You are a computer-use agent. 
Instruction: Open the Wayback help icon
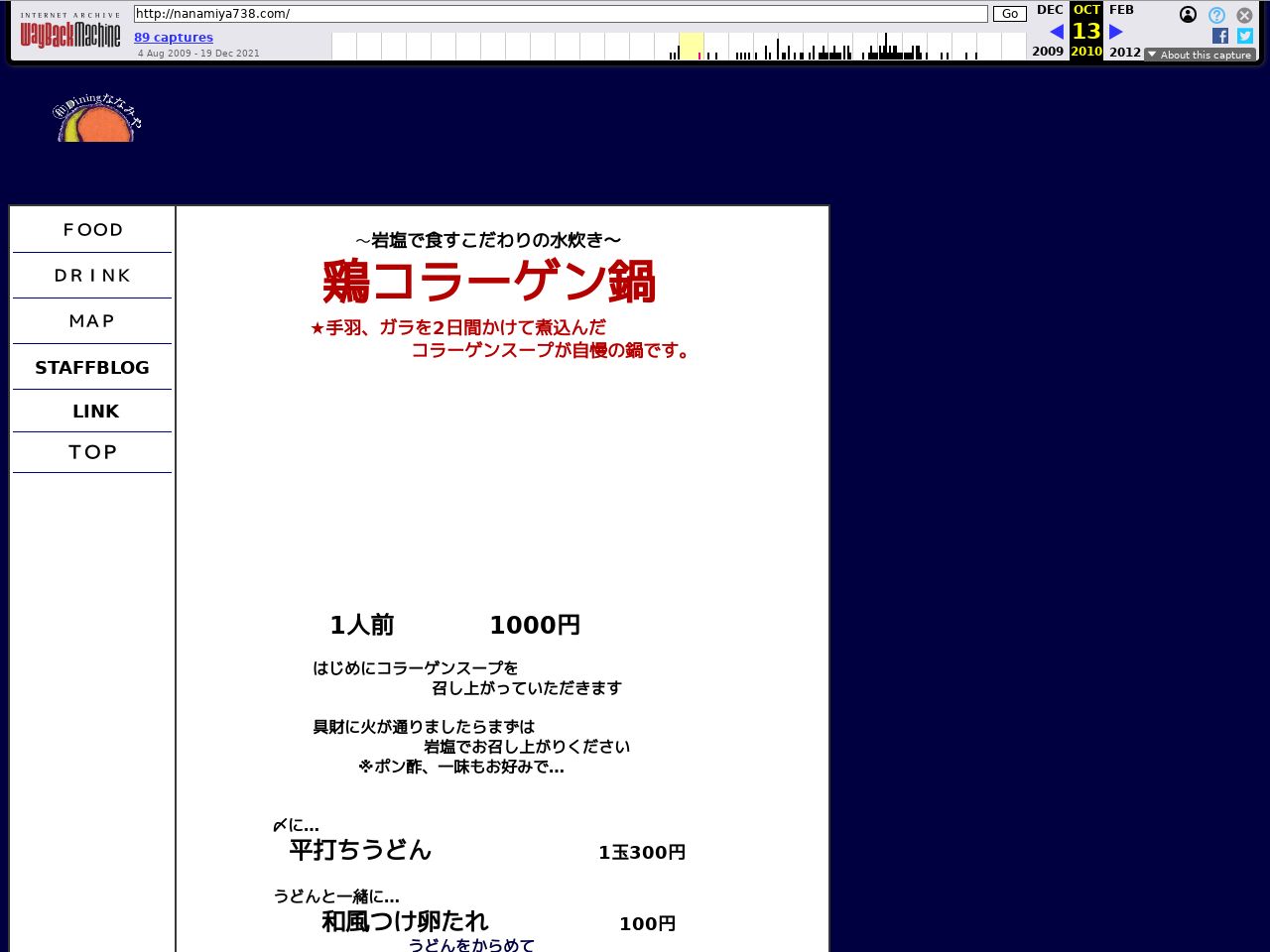click(x=1216, y=15)
